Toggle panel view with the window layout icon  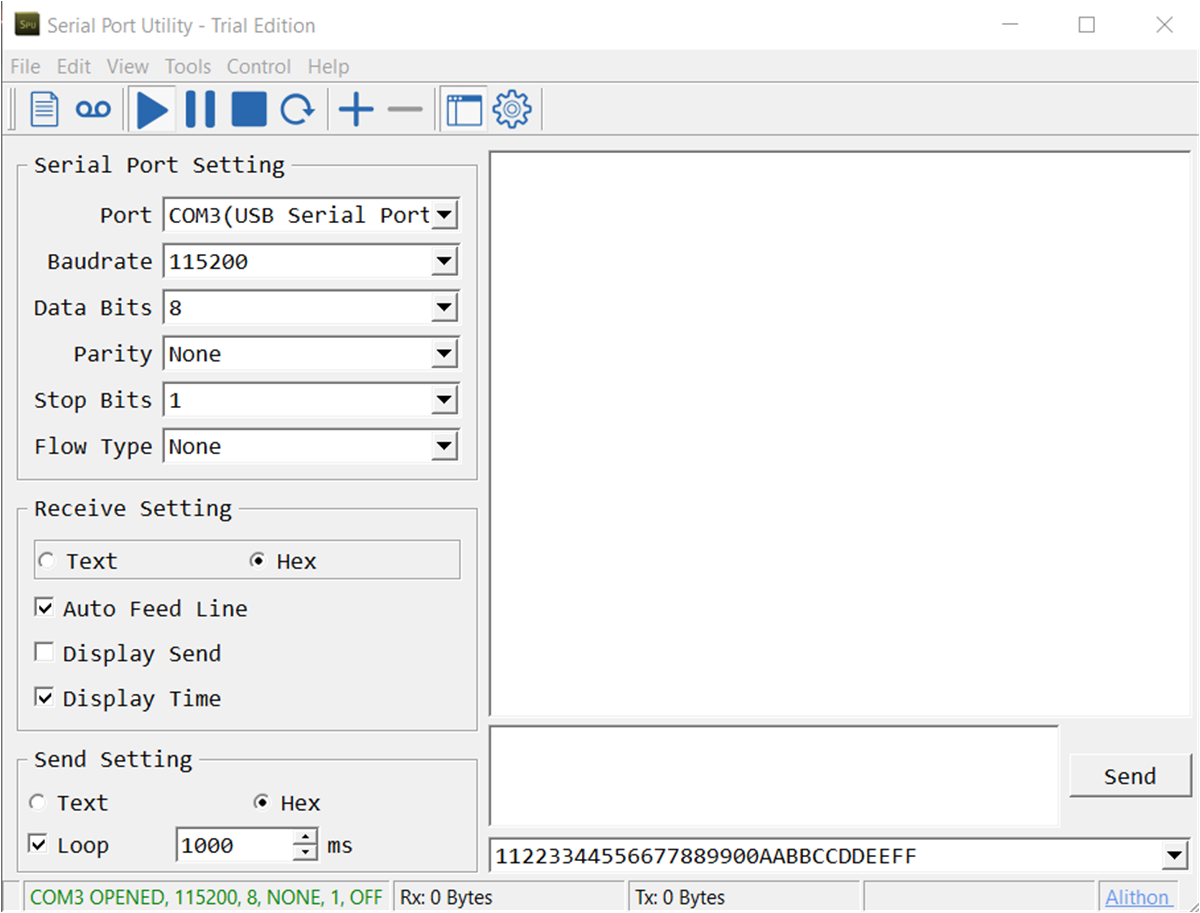tap(463, 108)
